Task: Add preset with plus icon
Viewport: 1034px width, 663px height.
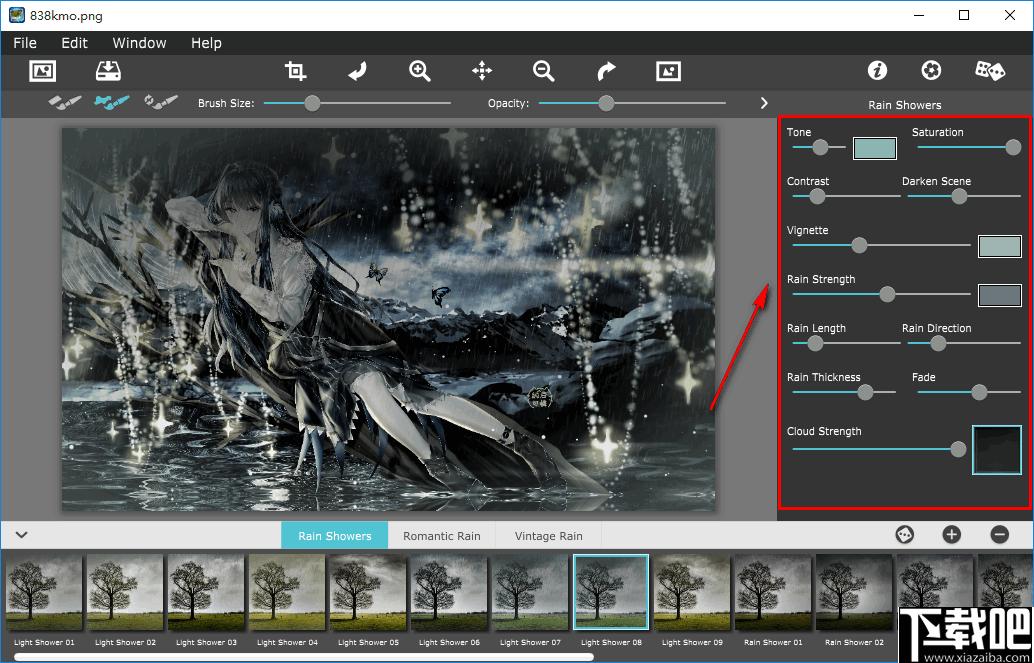Action: 952,535
